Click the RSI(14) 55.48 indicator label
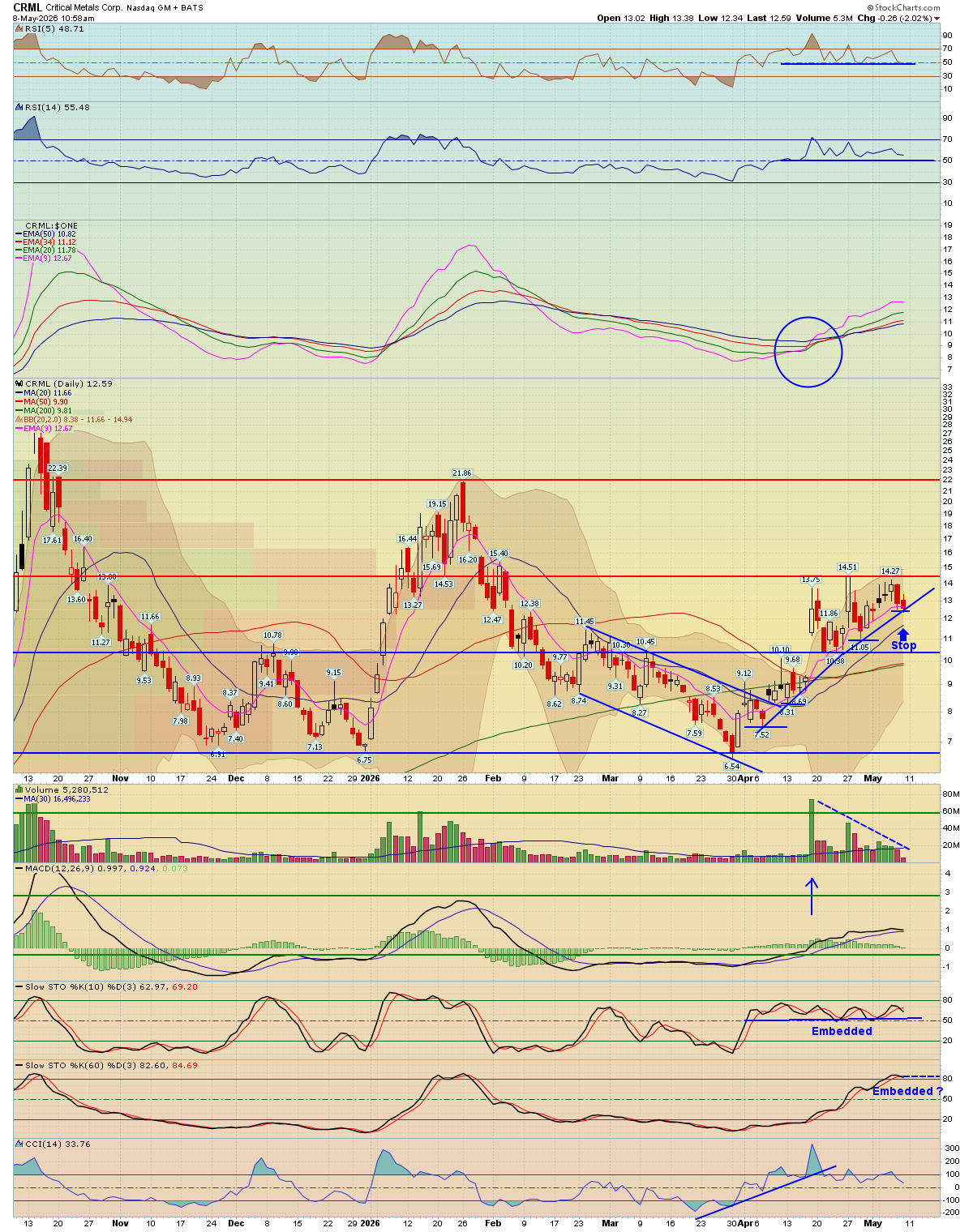The height and width of the screenshot is (1232, 973). [x=57, y=107]
